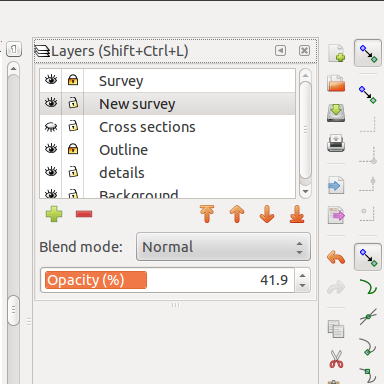Toggle snap to cusp nodes
The height and width of the screenshot is (384, 384).
[x=368, y=347]
